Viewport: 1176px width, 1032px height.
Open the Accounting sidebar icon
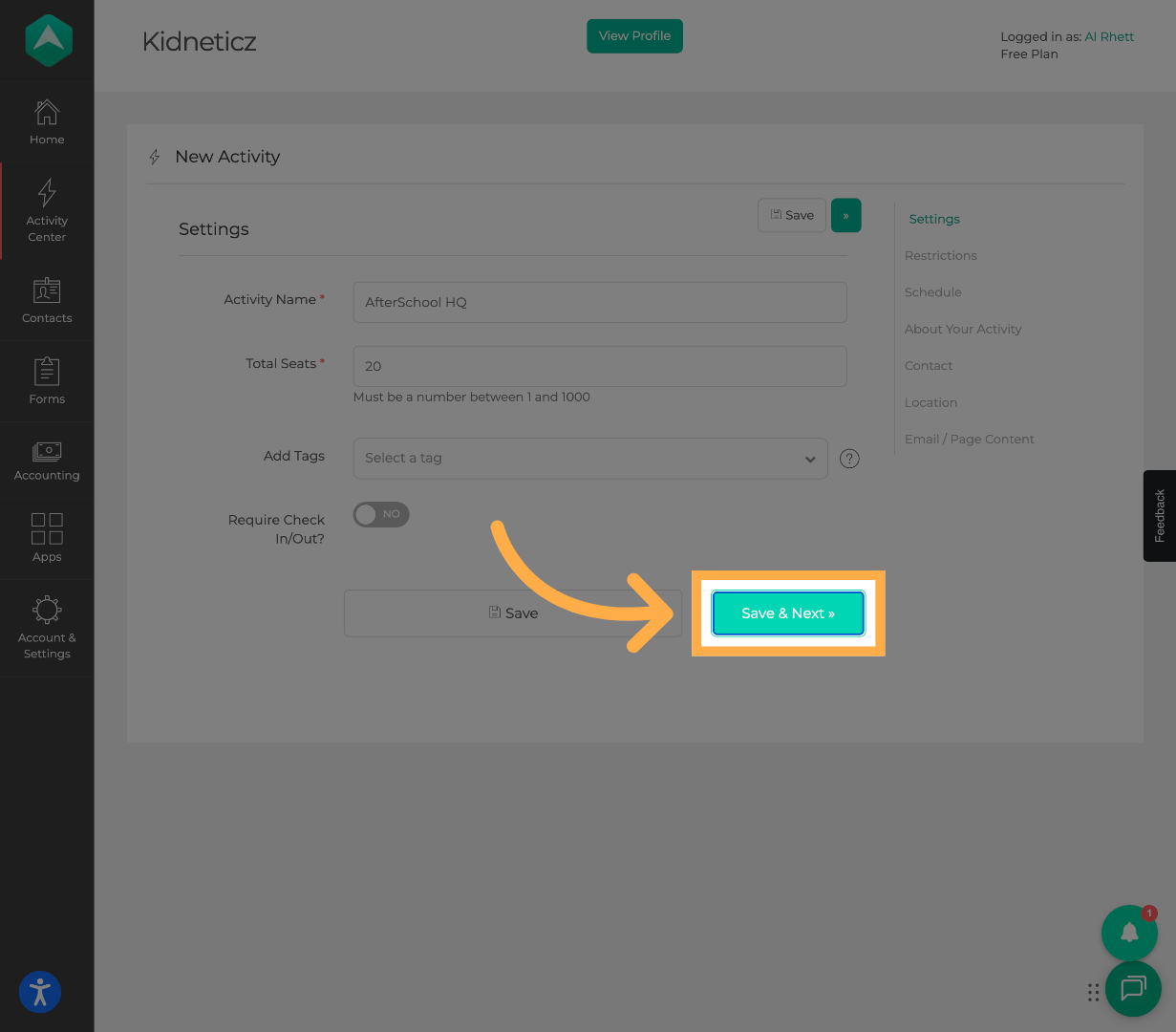(x=47, y=452)
